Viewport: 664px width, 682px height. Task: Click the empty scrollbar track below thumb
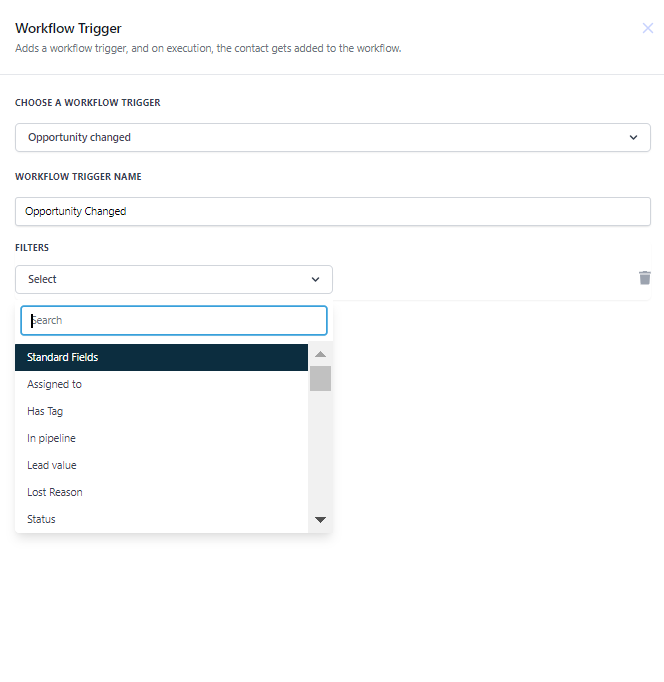320,450
